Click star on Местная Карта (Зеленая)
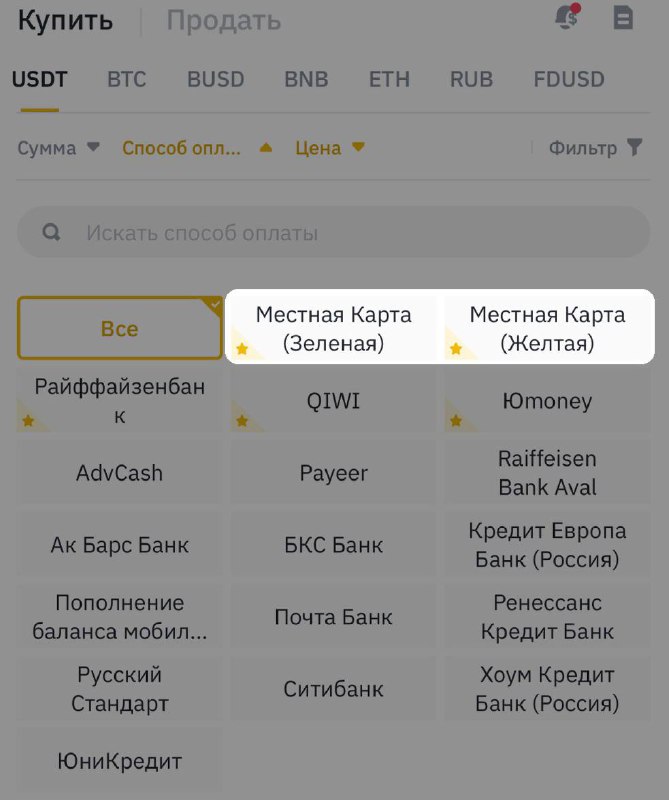Screen dimensions: 669x800 (242, 349)
